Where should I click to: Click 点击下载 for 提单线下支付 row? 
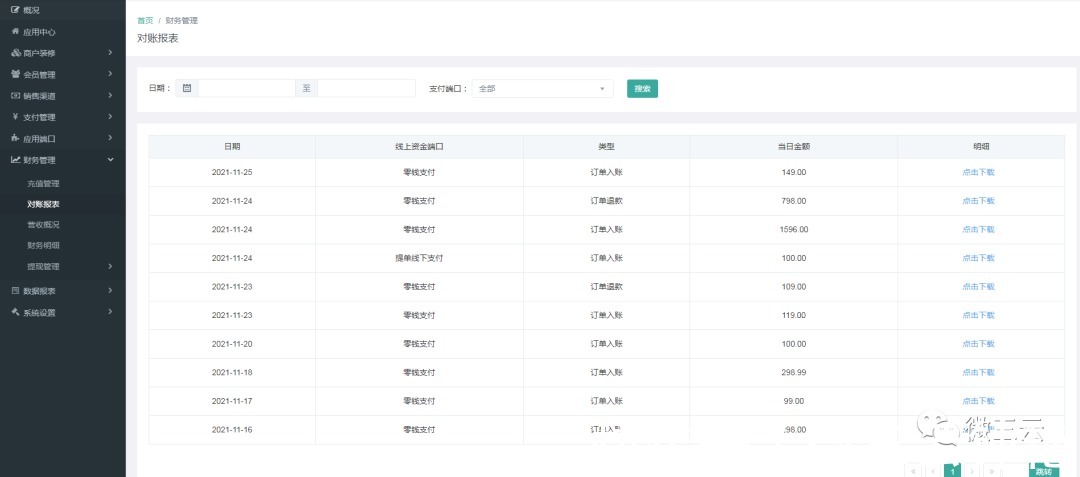point(978,258)
